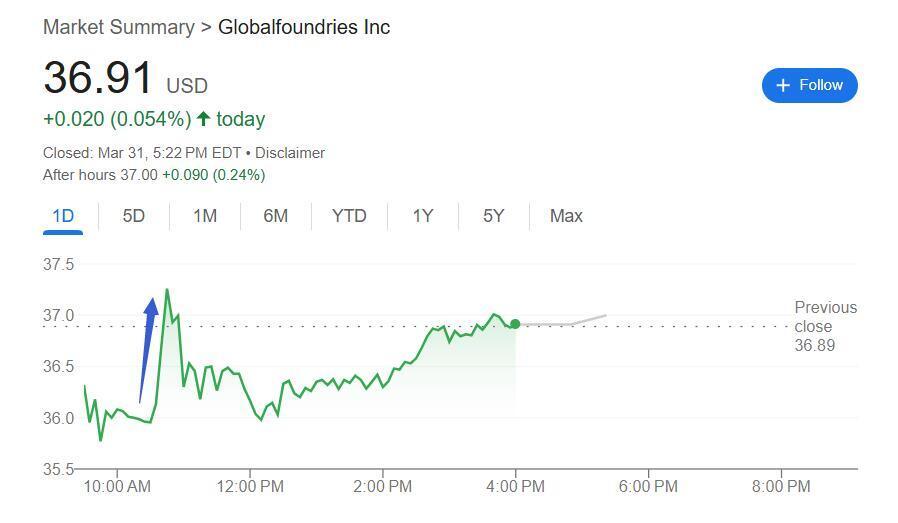Click the Disclaimer link
Screen dimensions: 898x523
290,153
